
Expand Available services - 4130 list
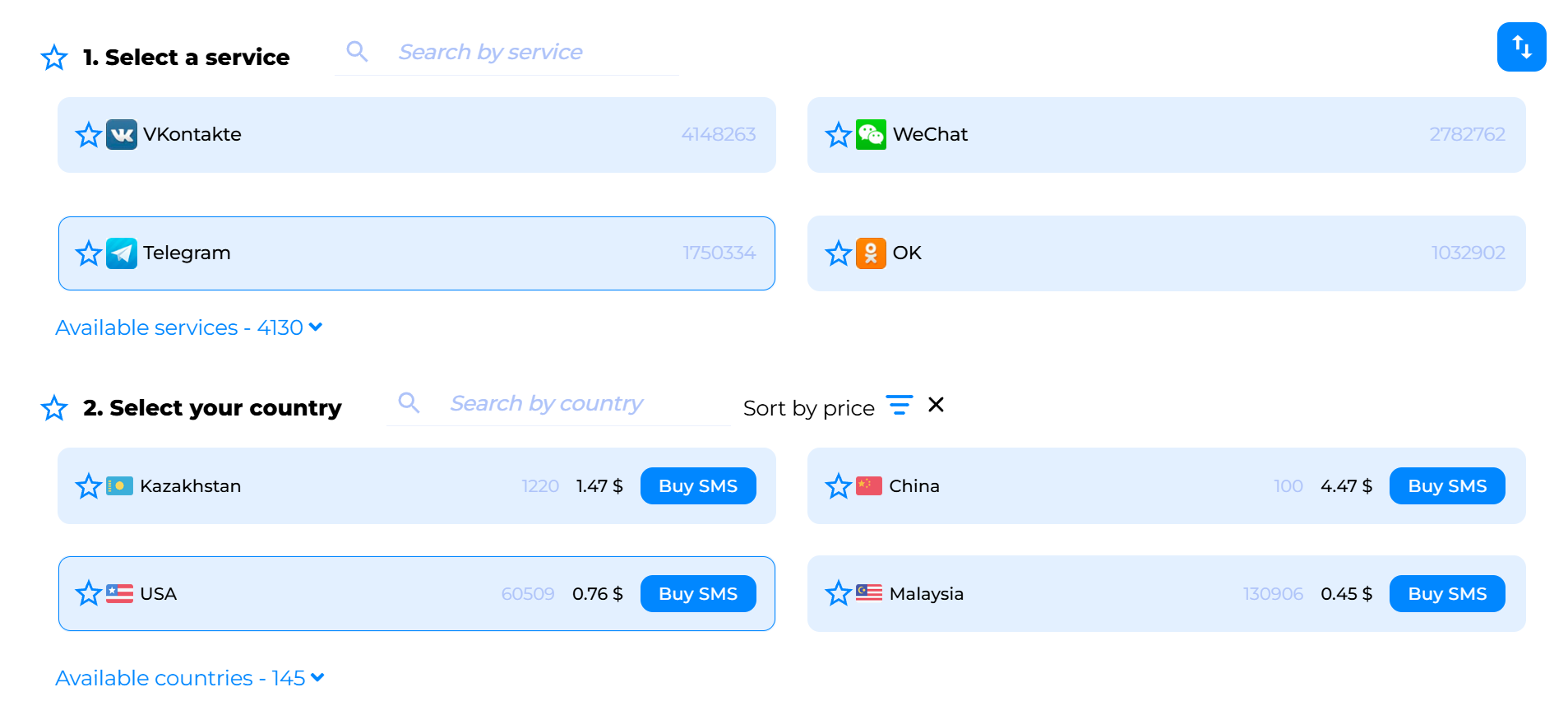pos(188,327)
